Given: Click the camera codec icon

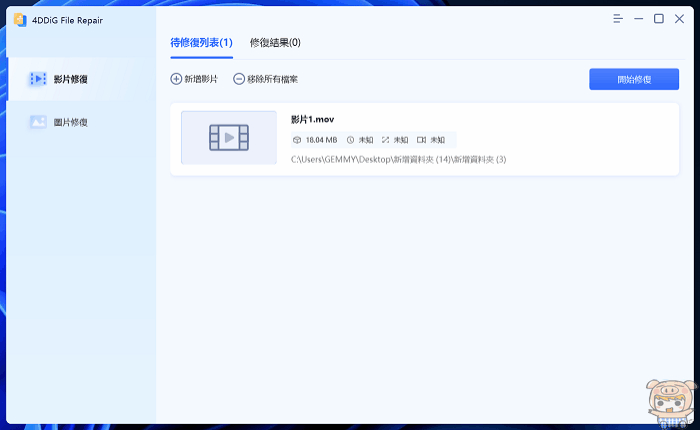Looking at the screenshot, I should click(421, 140).
